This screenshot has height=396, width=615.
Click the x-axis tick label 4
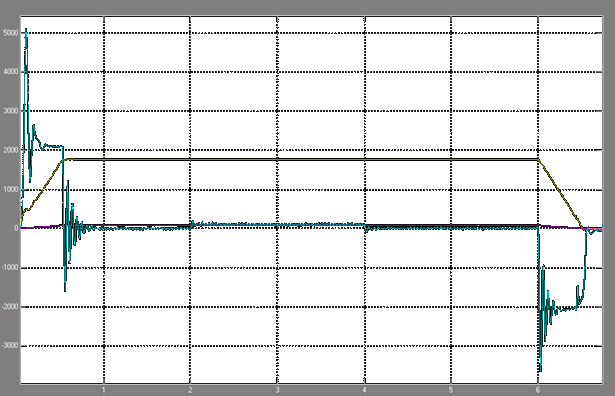tap(364, 390)
